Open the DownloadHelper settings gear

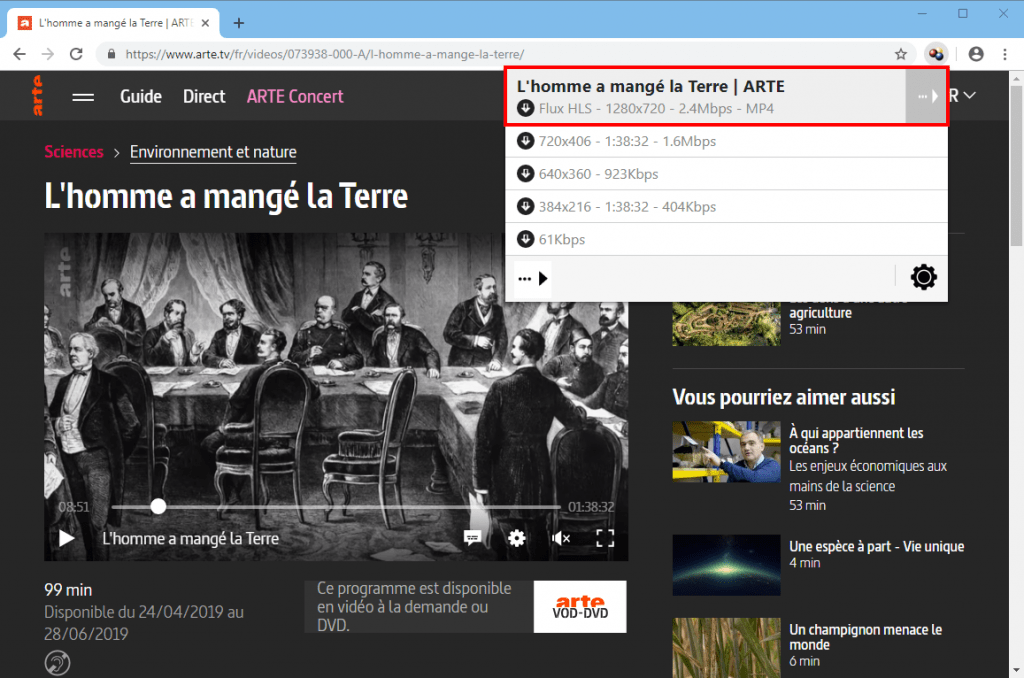pyautogui.click(x=923, y=278)
